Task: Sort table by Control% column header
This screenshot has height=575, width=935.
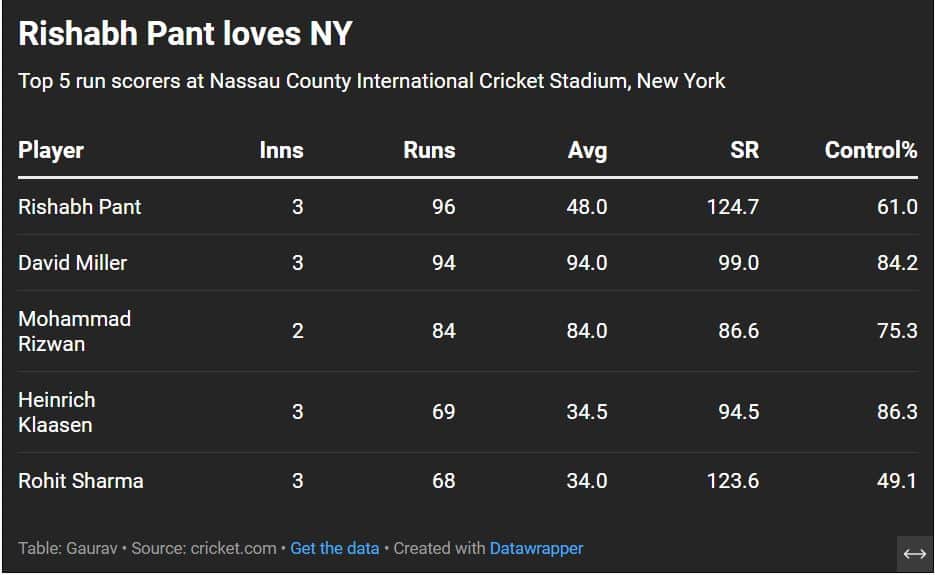Action: click(870, 151)
